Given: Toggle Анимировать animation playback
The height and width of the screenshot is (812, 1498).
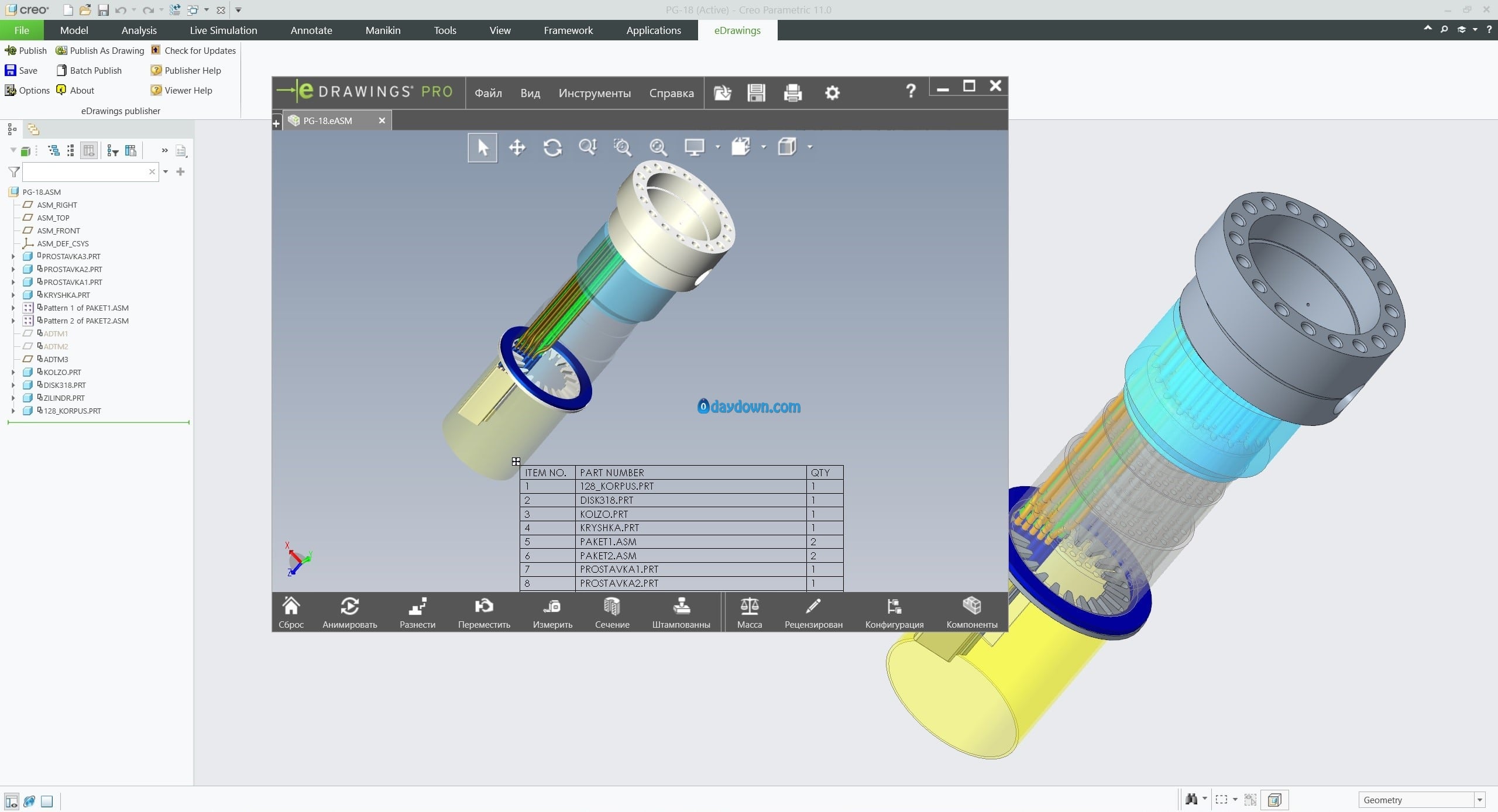Looking at the screenshot, I should tap(349, 612).
